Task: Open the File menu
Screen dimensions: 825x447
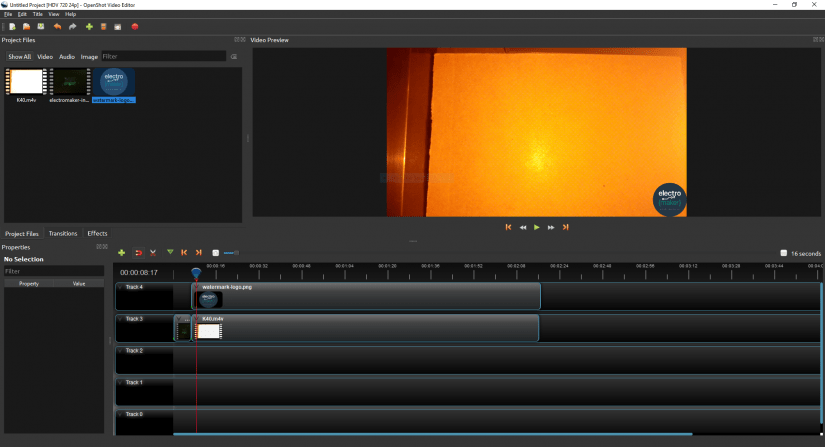Action: point(8,14)
